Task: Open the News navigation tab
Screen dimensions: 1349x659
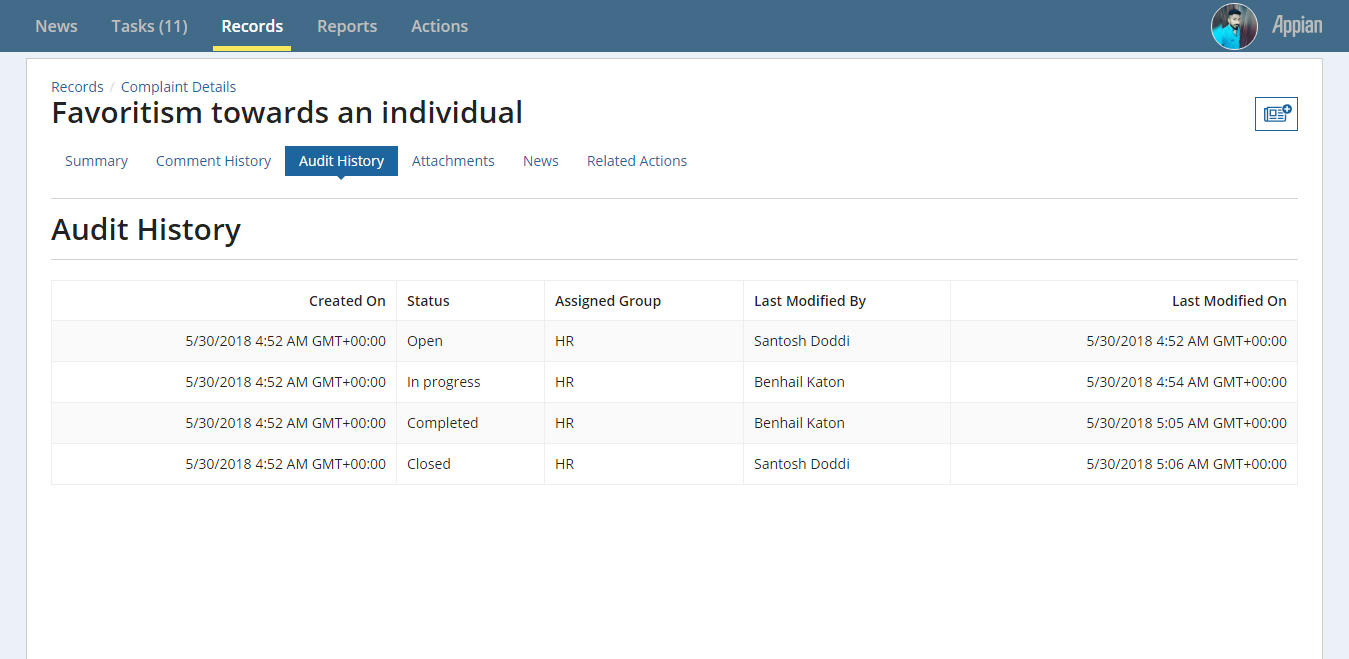Action: click(56, 26)
